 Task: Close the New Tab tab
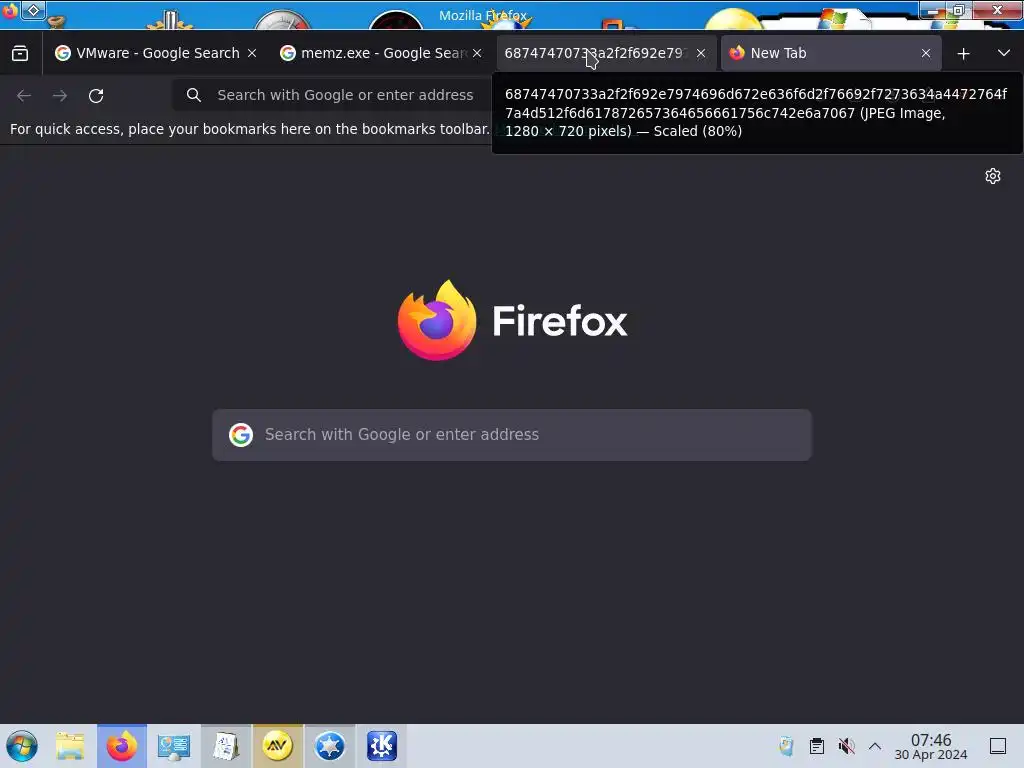pos(926,53)
